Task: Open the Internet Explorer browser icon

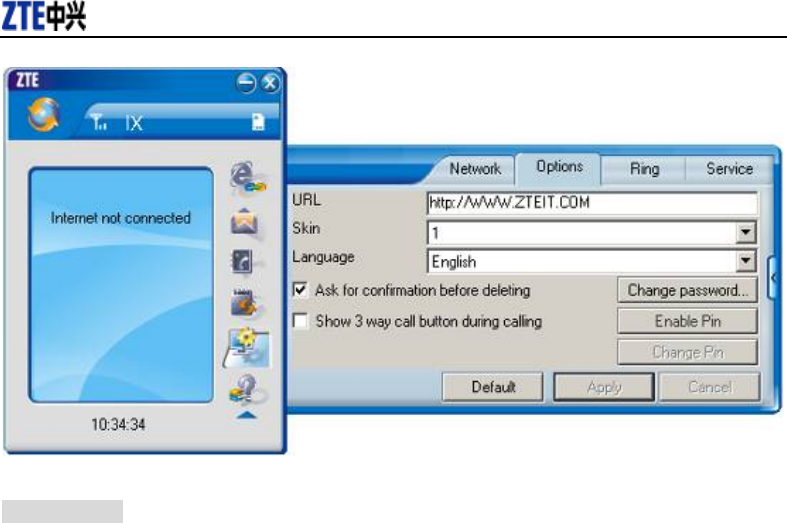Action: point(248,178)
